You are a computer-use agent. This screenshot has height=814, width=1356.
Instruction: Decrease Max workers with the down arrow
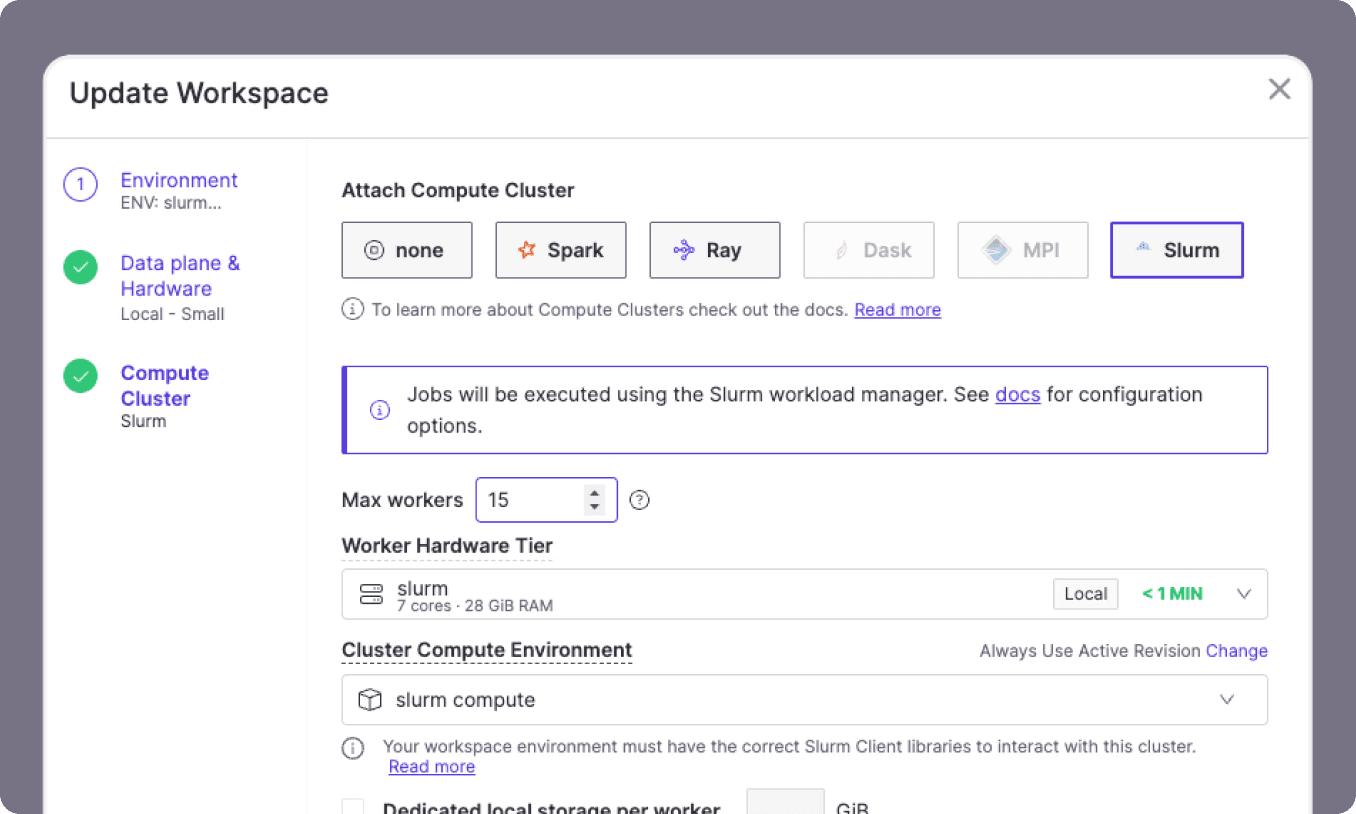click(595, 507)
